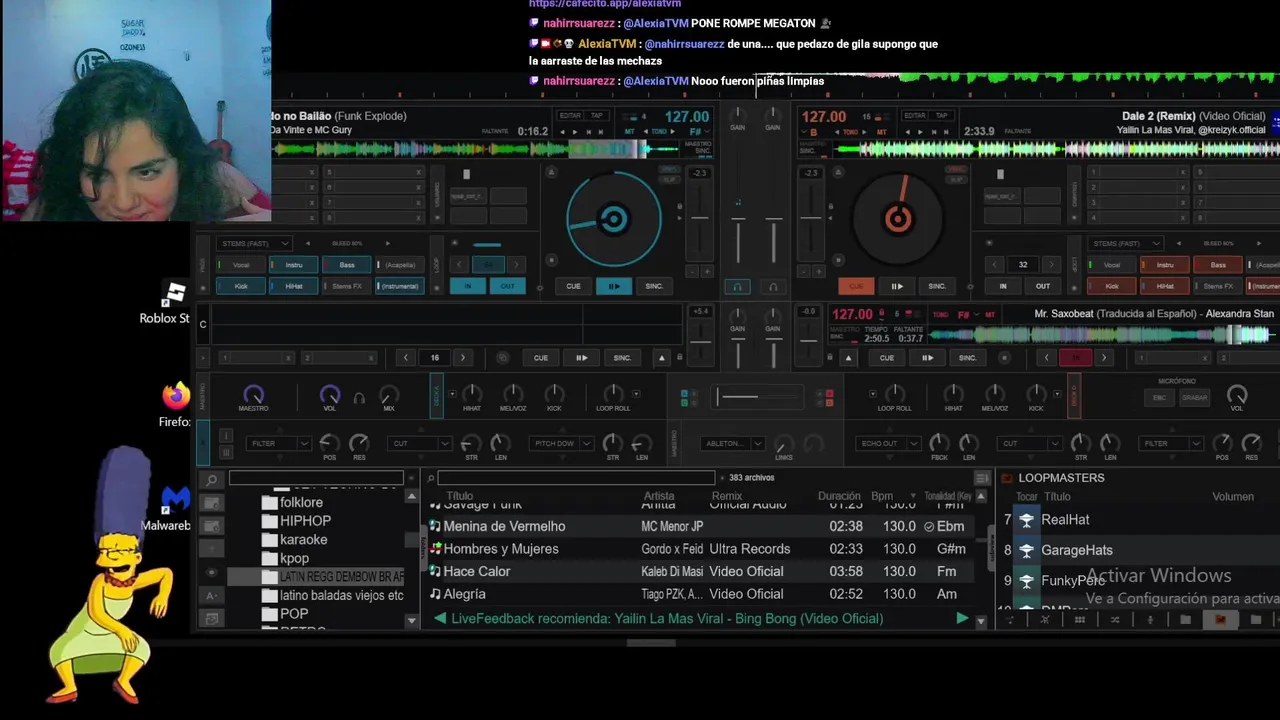Open ECHO OUT effect dropdown
Viewport: 1280px width, 720px height.
coord(888,443)
